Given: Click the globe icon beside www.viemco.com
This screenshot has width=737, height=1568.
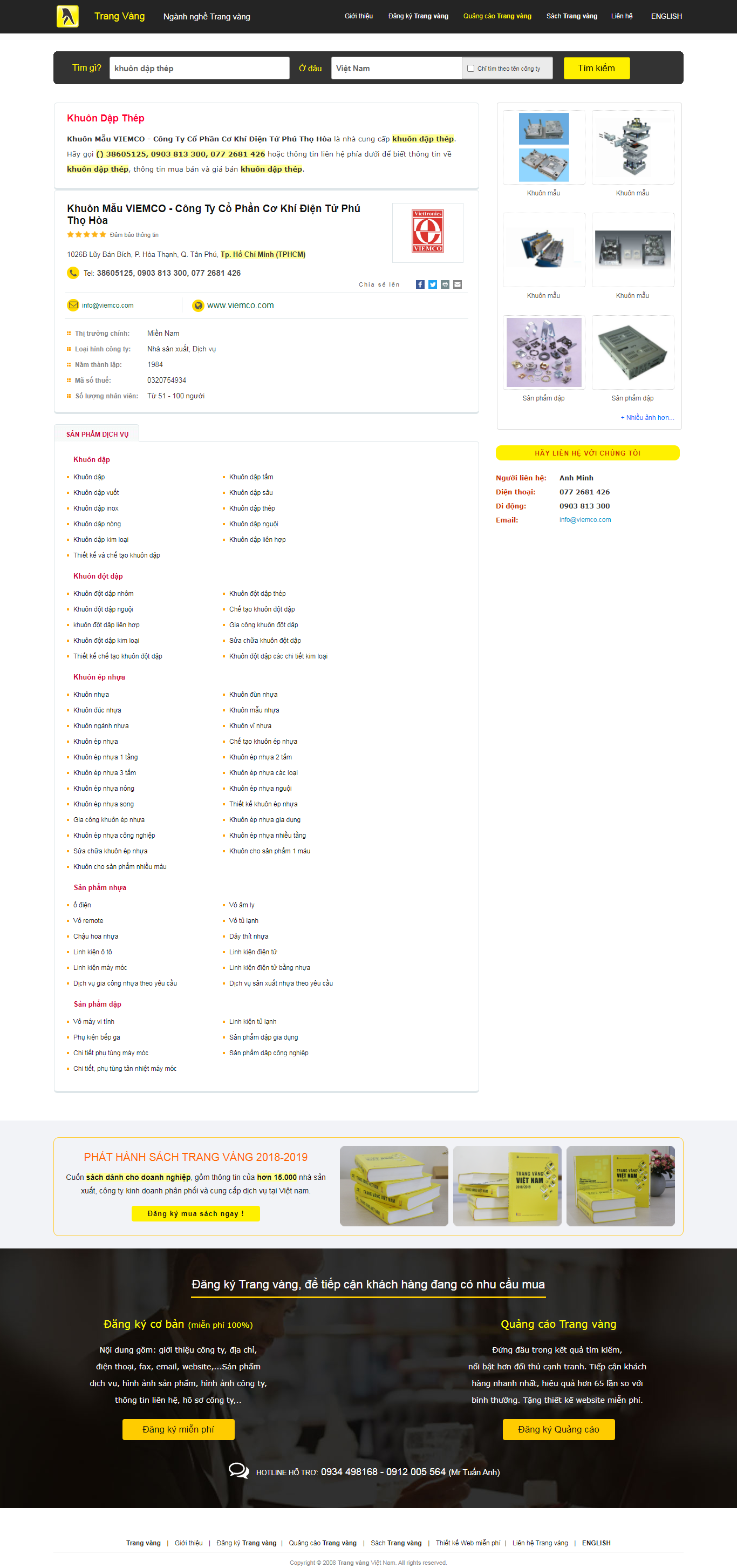Looking at the screenshot, I should [198, 306].
